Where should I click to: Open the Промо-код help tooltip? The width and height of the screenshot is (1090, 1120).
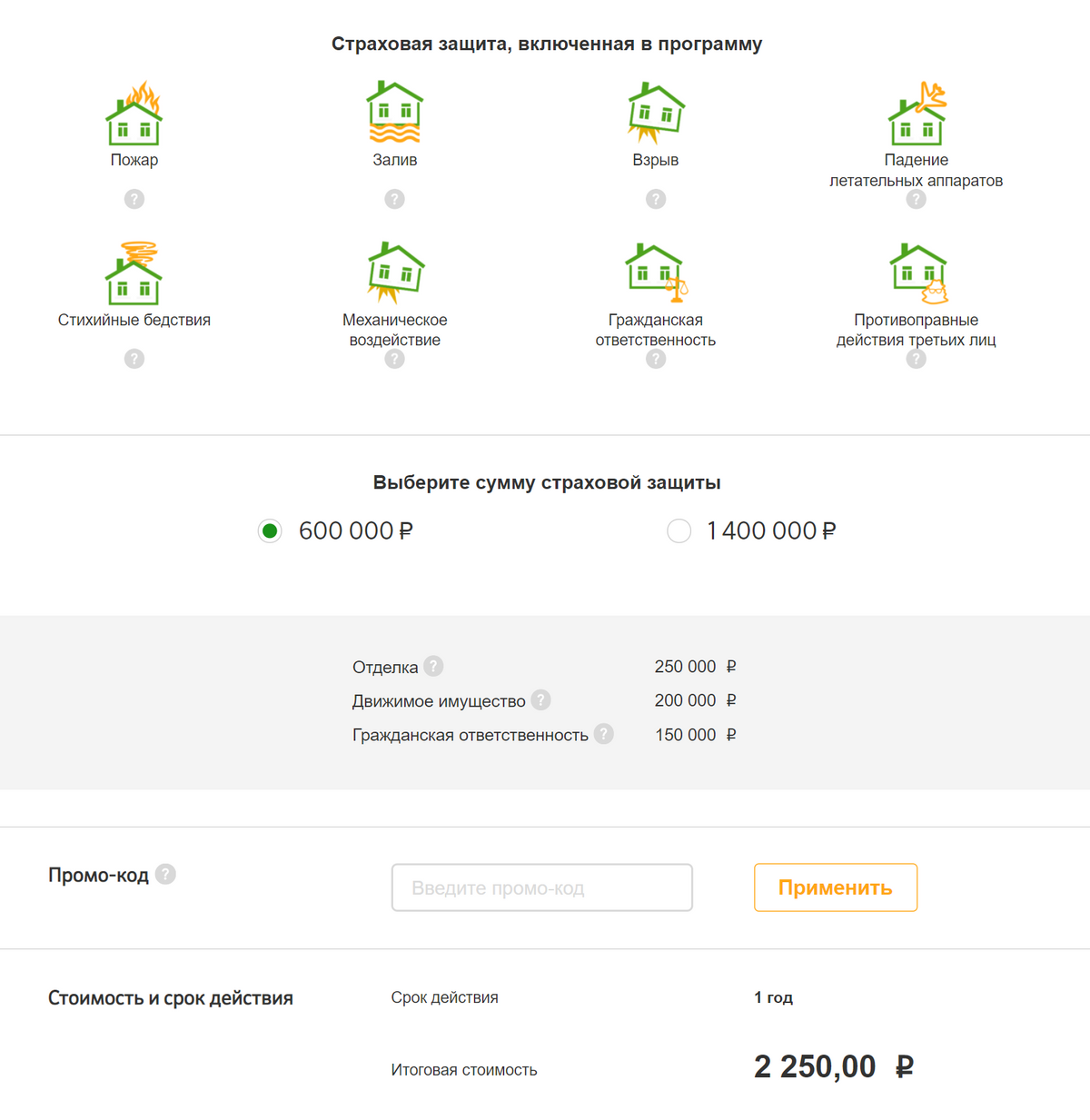165,874
